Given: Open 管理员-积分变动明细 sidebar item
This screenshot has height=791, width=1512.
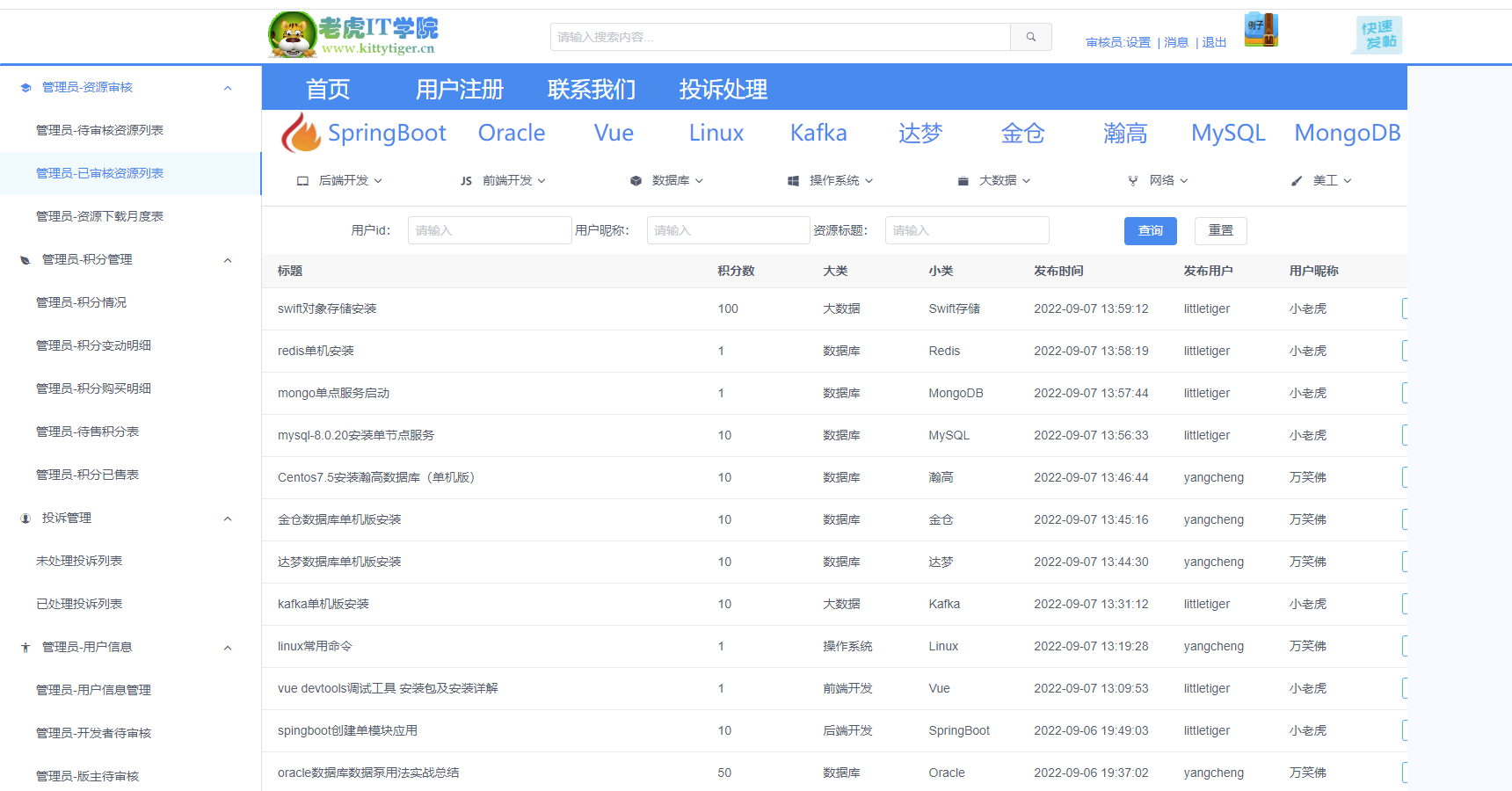Looking at the screenshot, I should coord(130,345).
